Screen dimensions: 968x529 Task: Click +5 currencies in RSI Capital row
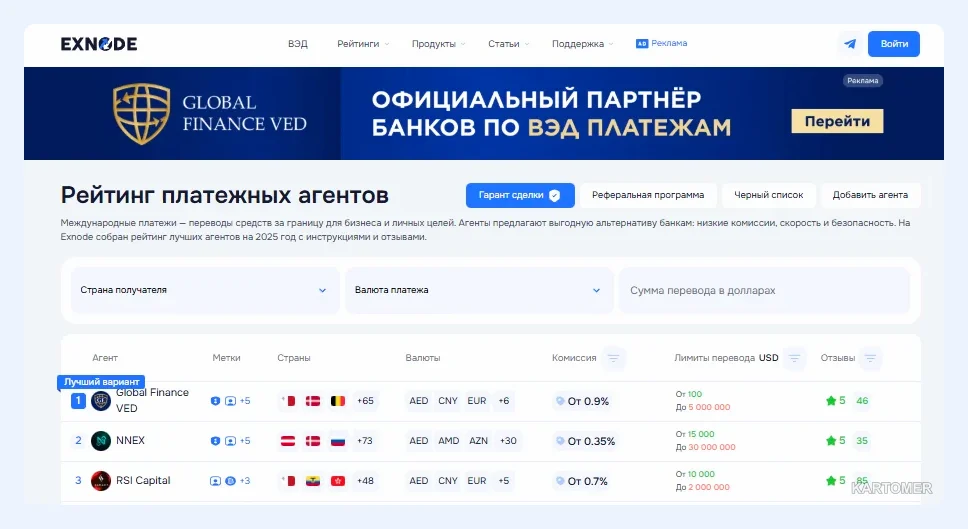click(504, 481)
